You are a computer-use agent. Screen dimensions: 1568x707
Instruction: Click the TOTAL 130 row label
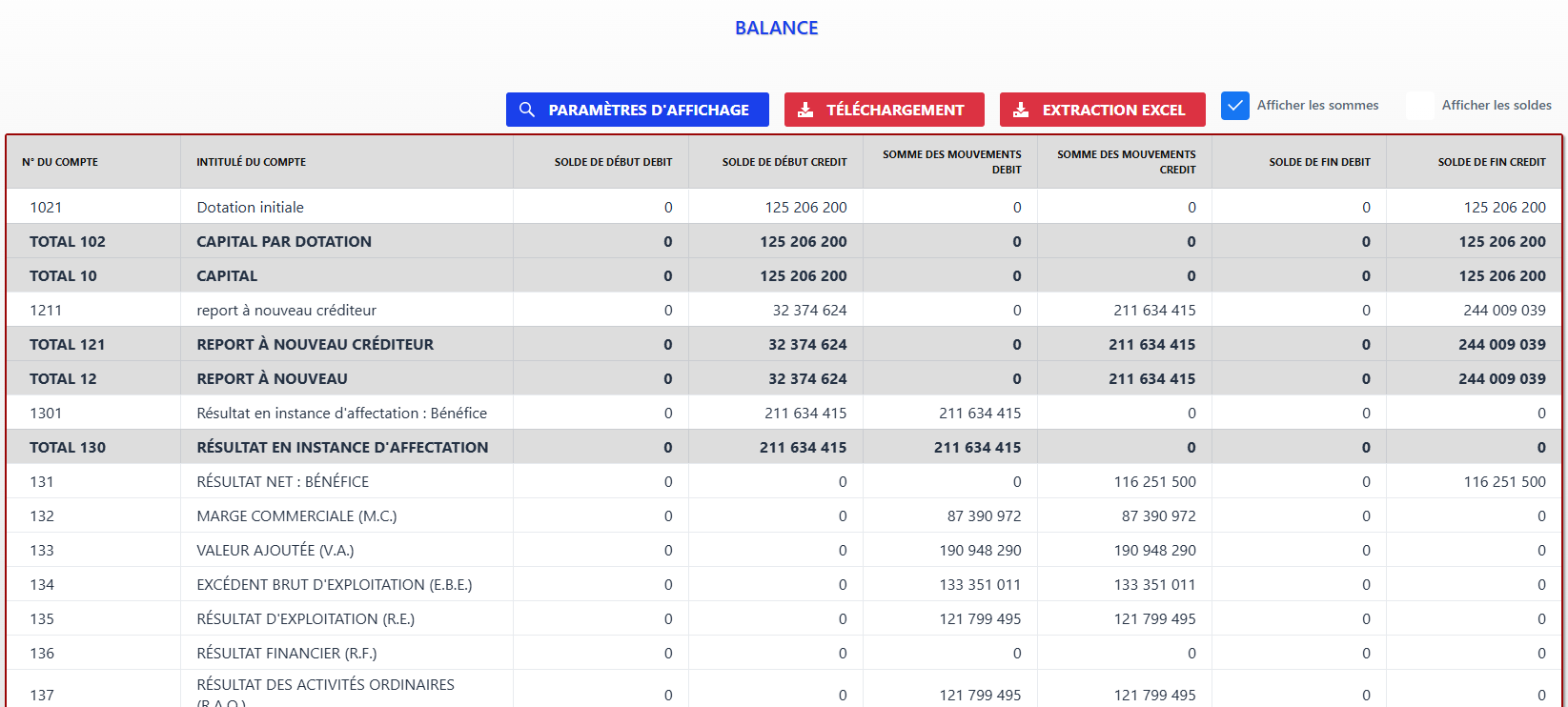pyautogui.click(x=68, y=447)
